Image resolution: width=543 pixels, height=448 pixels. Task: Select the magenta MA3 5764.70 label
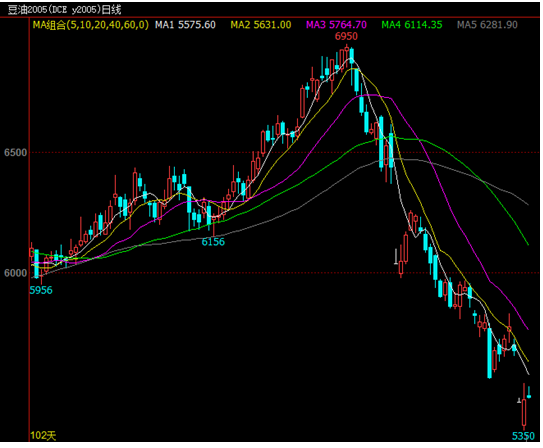click(x=336, y=25)
